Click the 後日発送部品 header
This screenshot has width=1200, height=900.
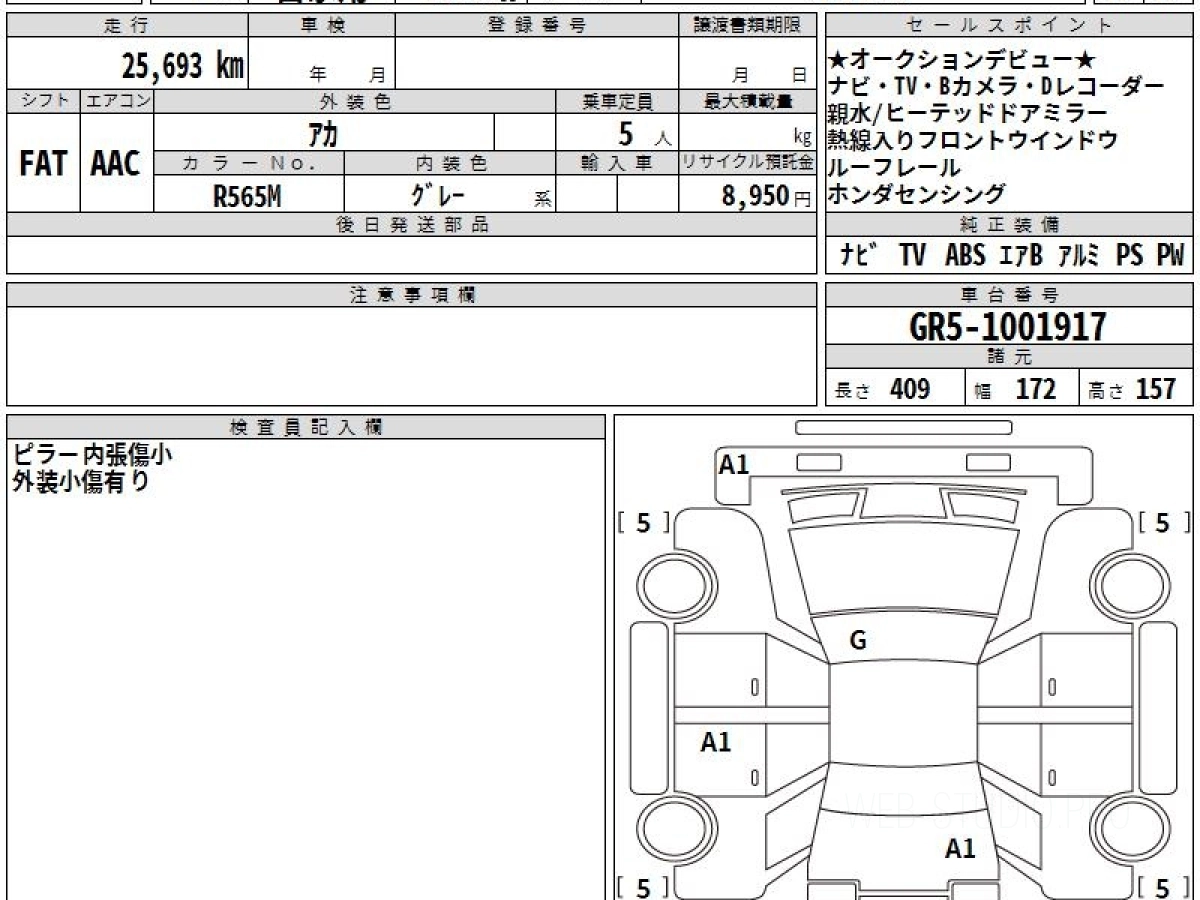pyautogui.click(x=412, y=225)
